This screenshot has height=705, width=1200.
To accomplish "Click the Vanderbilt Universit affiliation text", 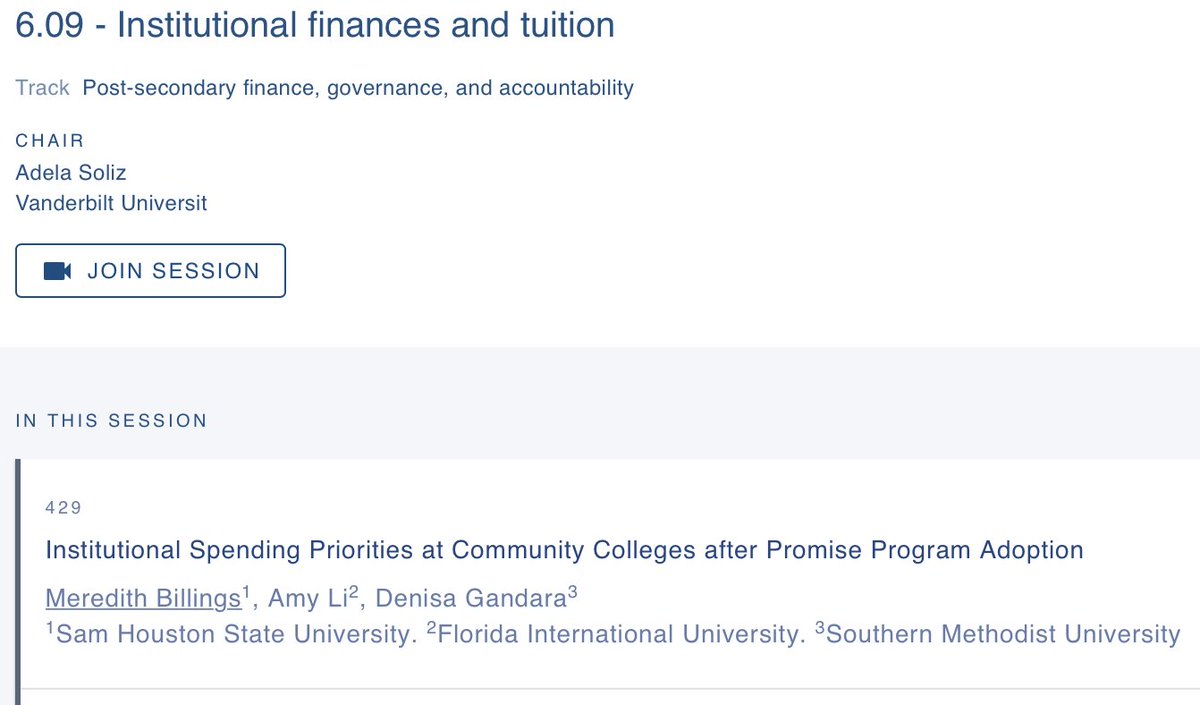I will [x=112, y=203].
